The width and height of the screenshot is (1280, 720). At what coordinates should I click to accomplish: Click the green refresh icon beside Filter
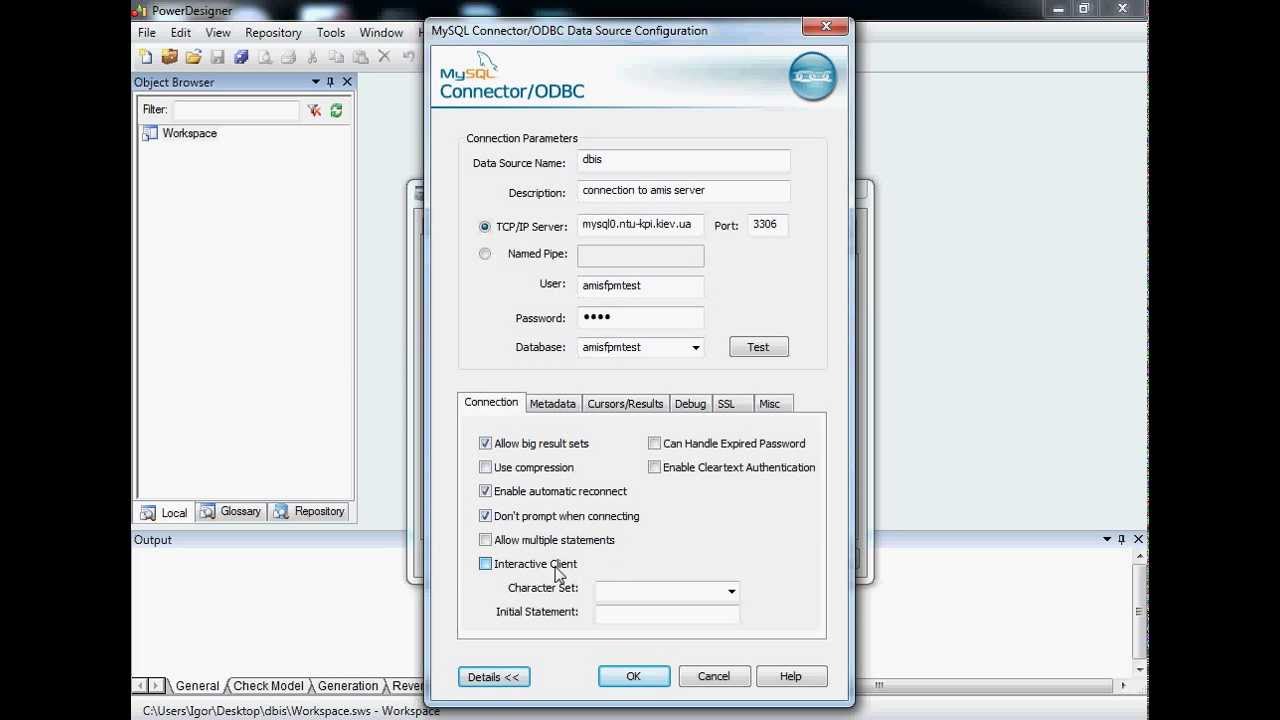click(336, 110)
